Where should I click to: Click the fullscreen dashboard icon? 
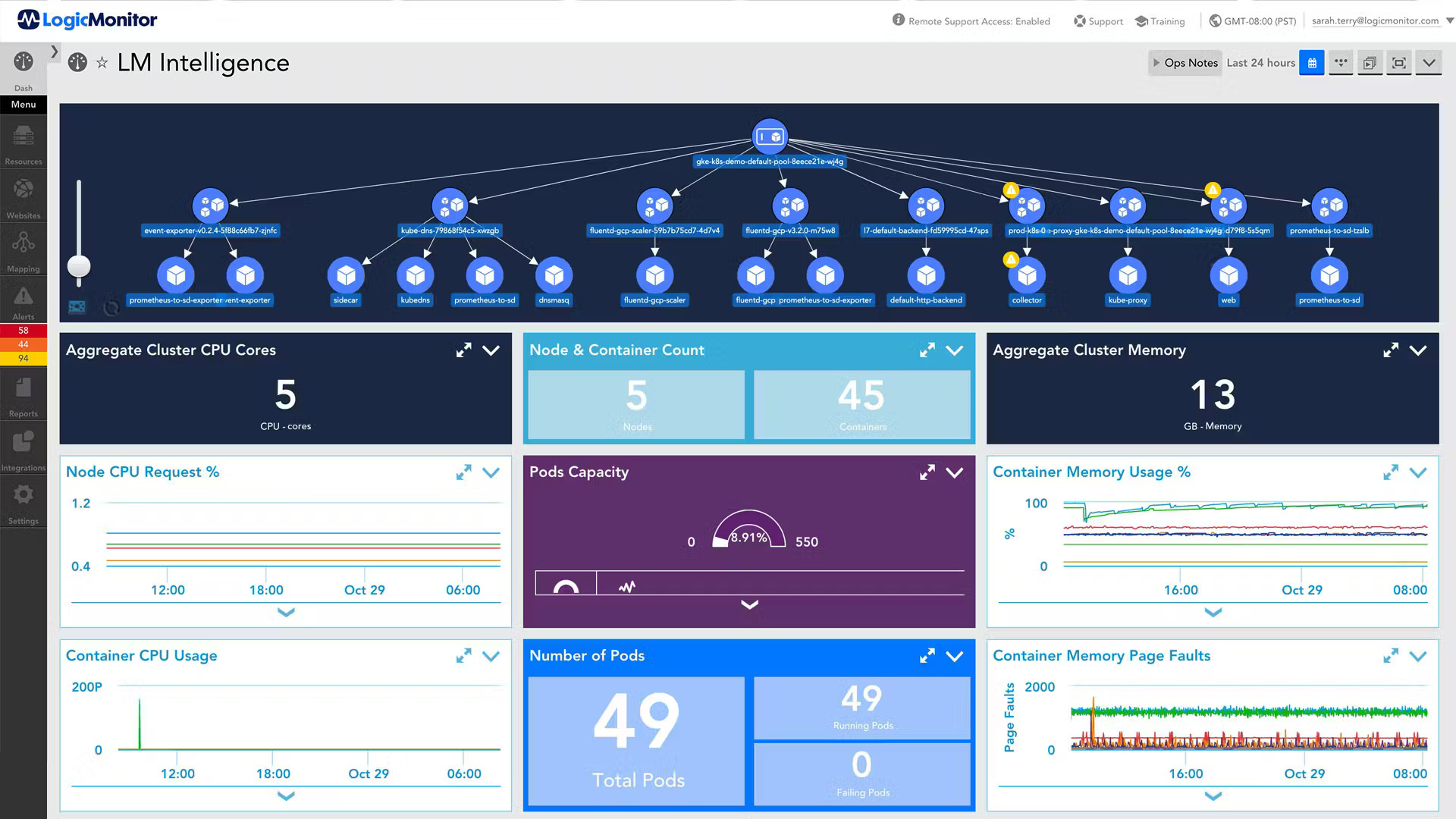click(1399, 63)
